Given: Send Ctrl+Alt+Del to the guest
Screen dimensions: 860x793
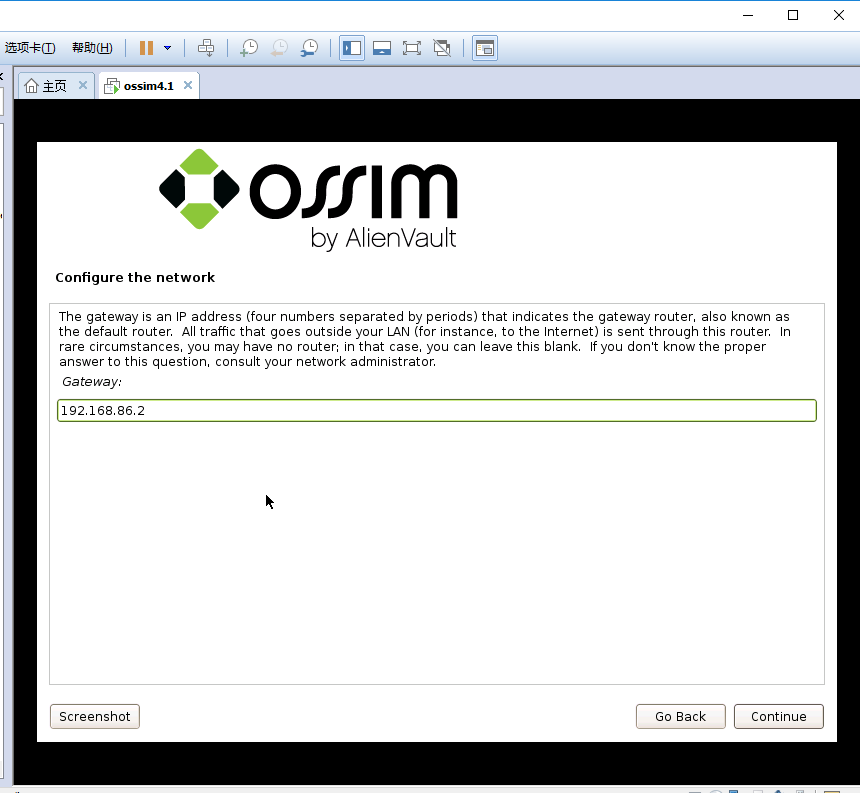Looking at the screenshot, I should pos(206,48).
